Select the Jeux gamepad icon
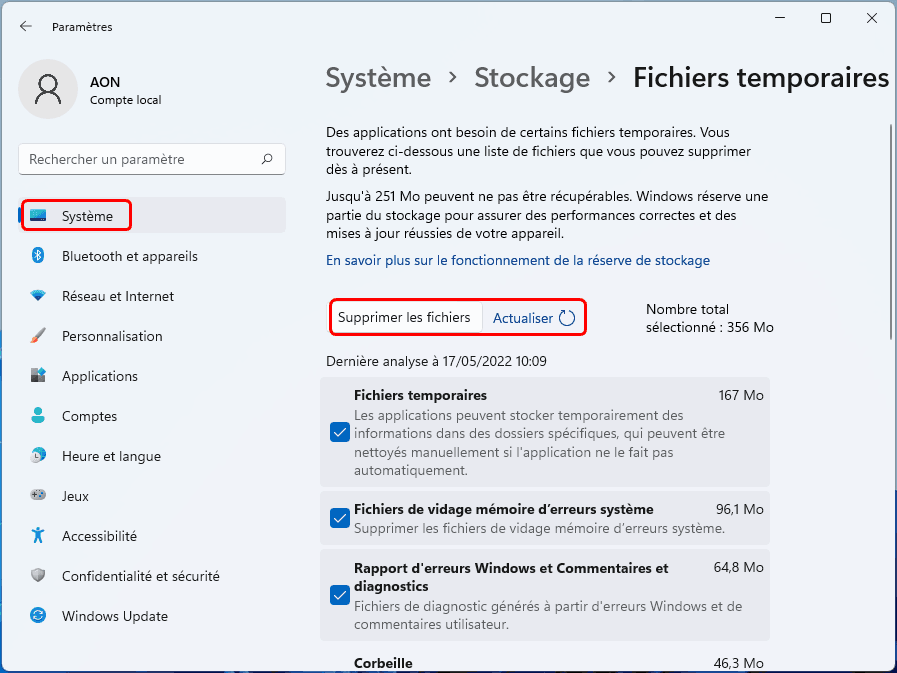 click(x=38, y=496)
